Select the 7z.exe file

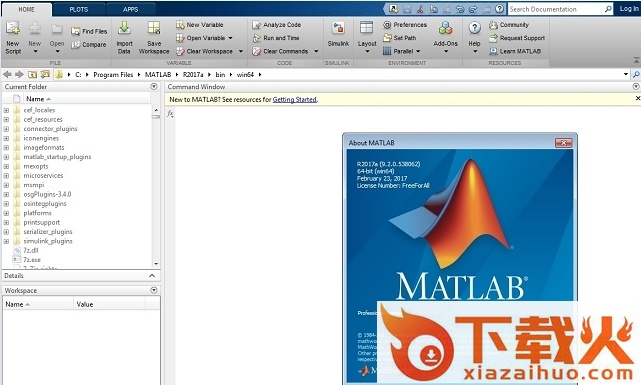[32, 260]
